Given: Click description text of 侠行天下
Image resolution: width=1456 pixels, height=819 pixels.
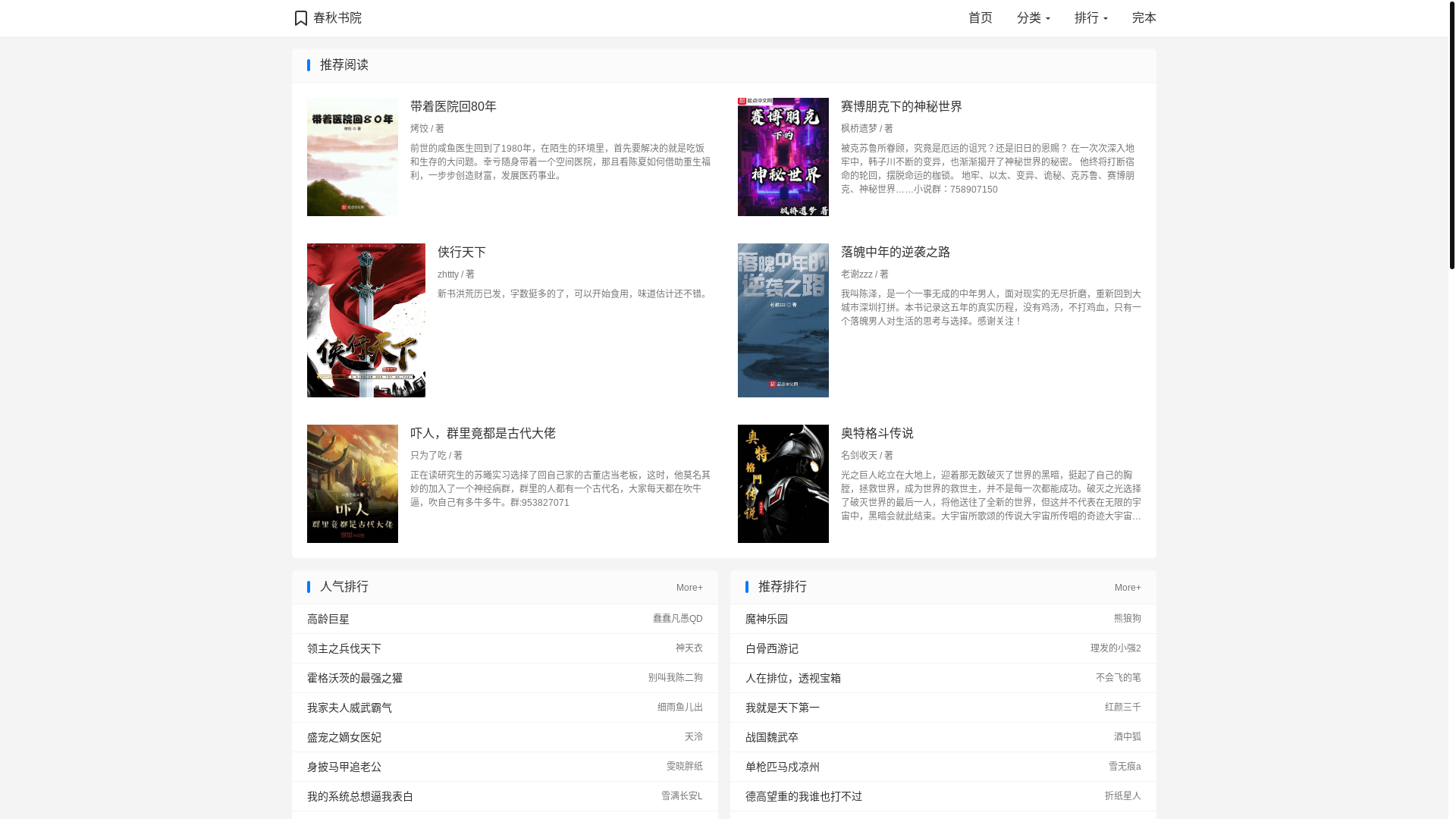Looking at the screenshot, I should click(x=574, y=294).
